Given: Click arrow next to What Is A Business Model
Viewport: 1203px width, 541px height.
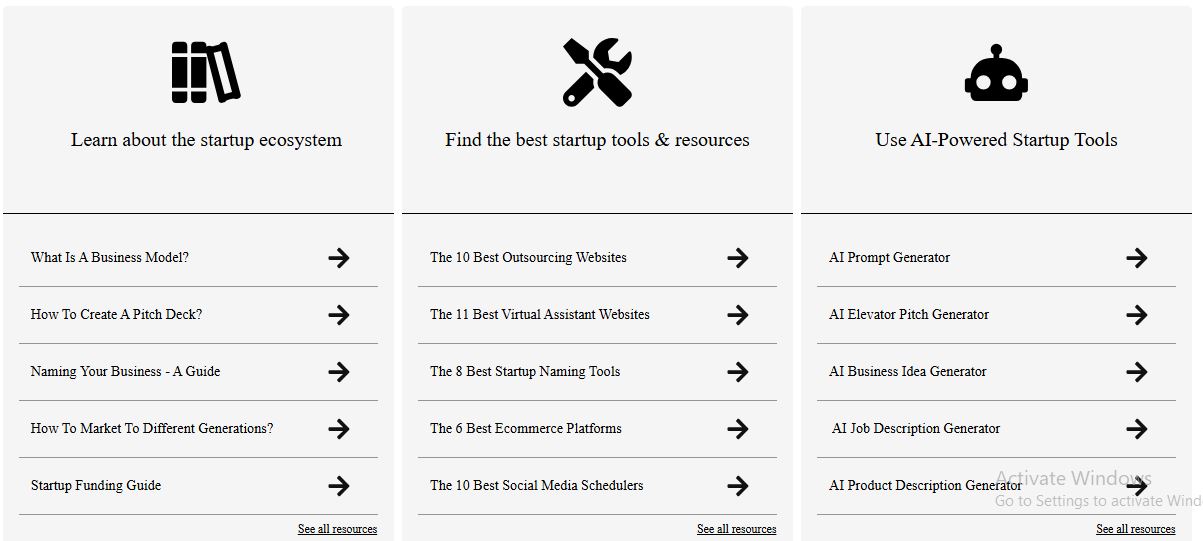Looking at the screenshot, I should point(339,258).
